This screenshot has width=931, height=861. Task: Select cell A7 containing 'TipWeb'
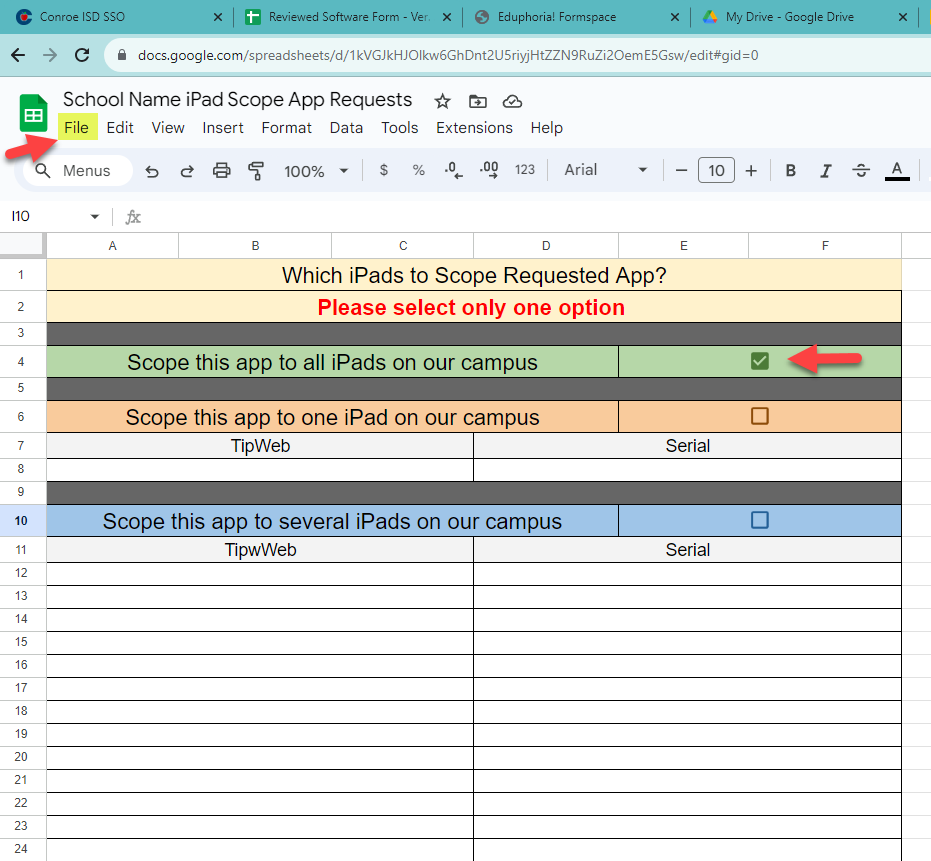tap(260, 446)
